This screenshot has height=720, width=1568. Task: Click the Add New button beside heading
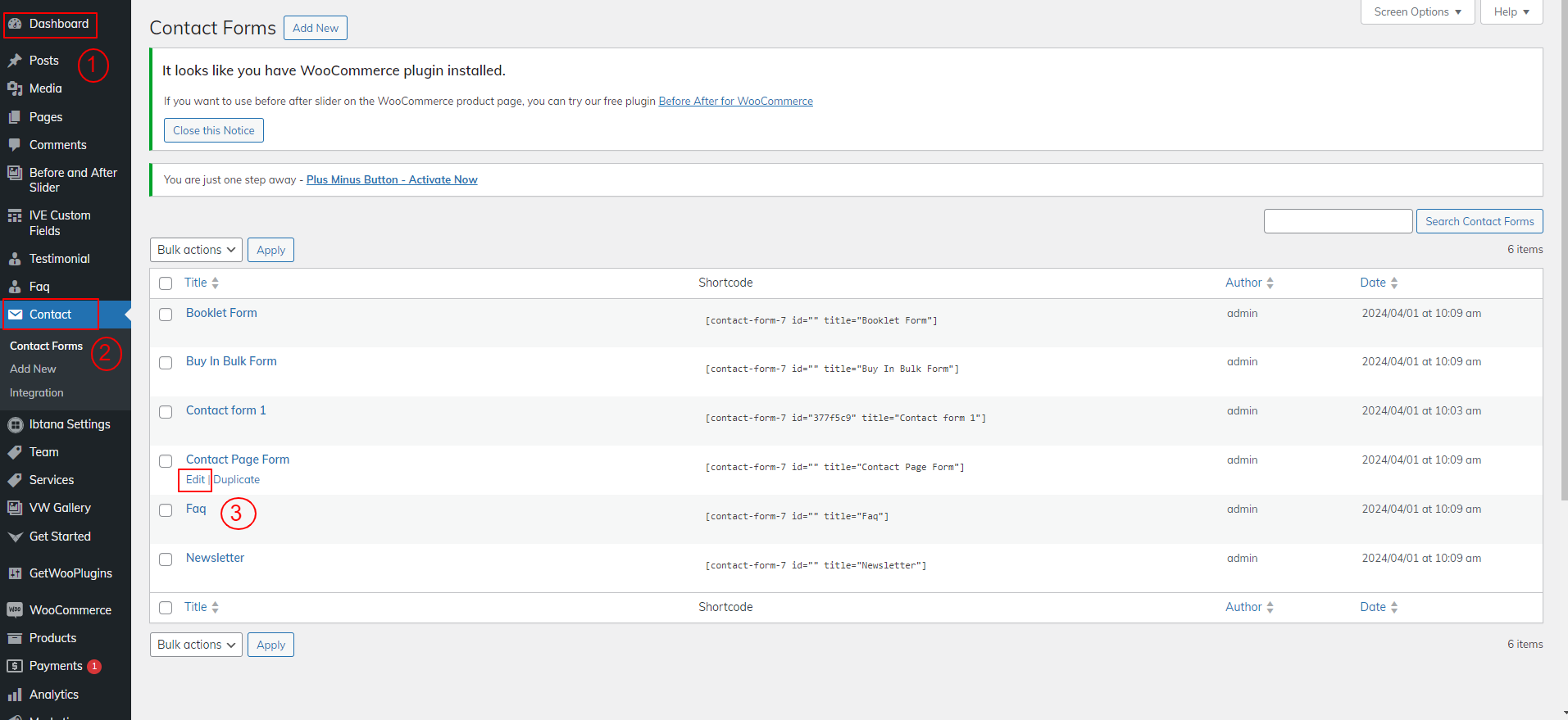[x=316, y=28]
